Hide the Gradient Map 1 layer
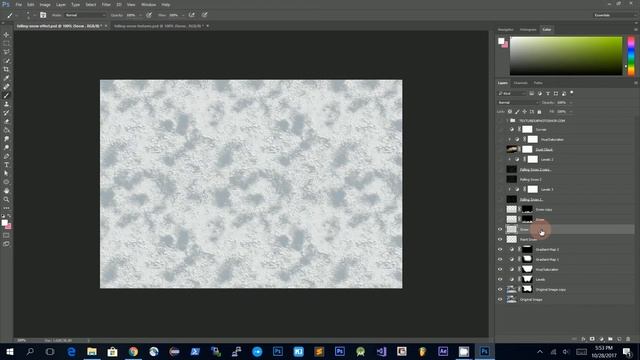 [x=500, y=260]
